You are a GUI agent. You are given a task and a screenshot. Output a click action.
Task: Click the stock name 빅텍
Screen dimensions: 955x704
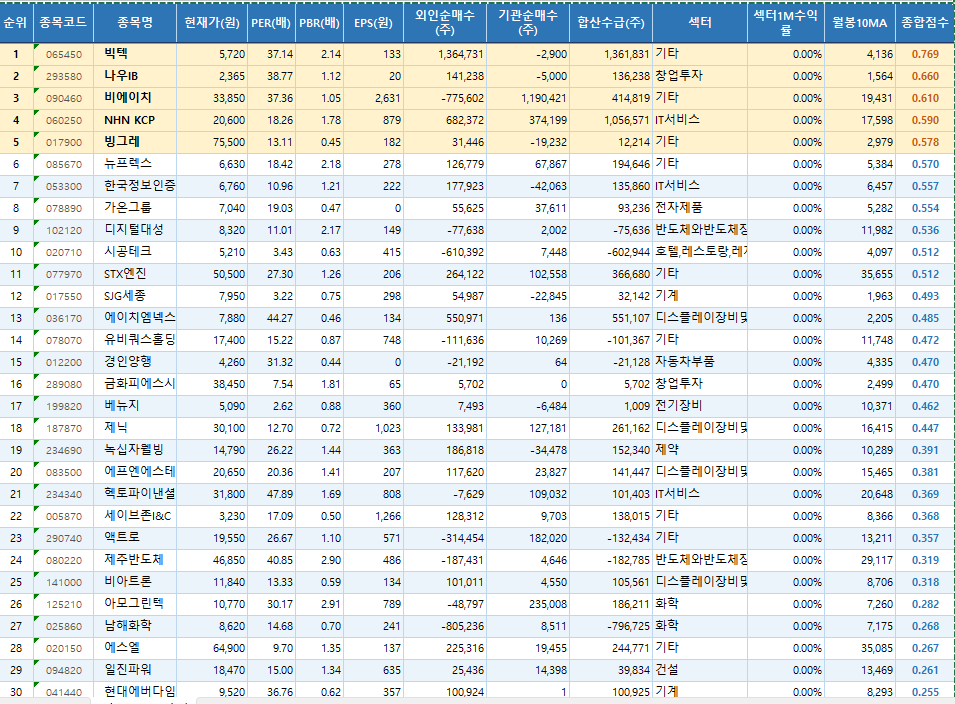[x=116, y=54]
